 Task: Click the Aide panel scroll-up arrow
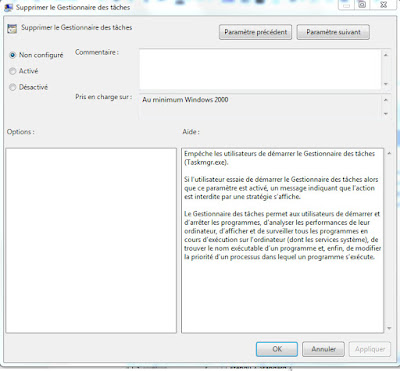[389, 153]
